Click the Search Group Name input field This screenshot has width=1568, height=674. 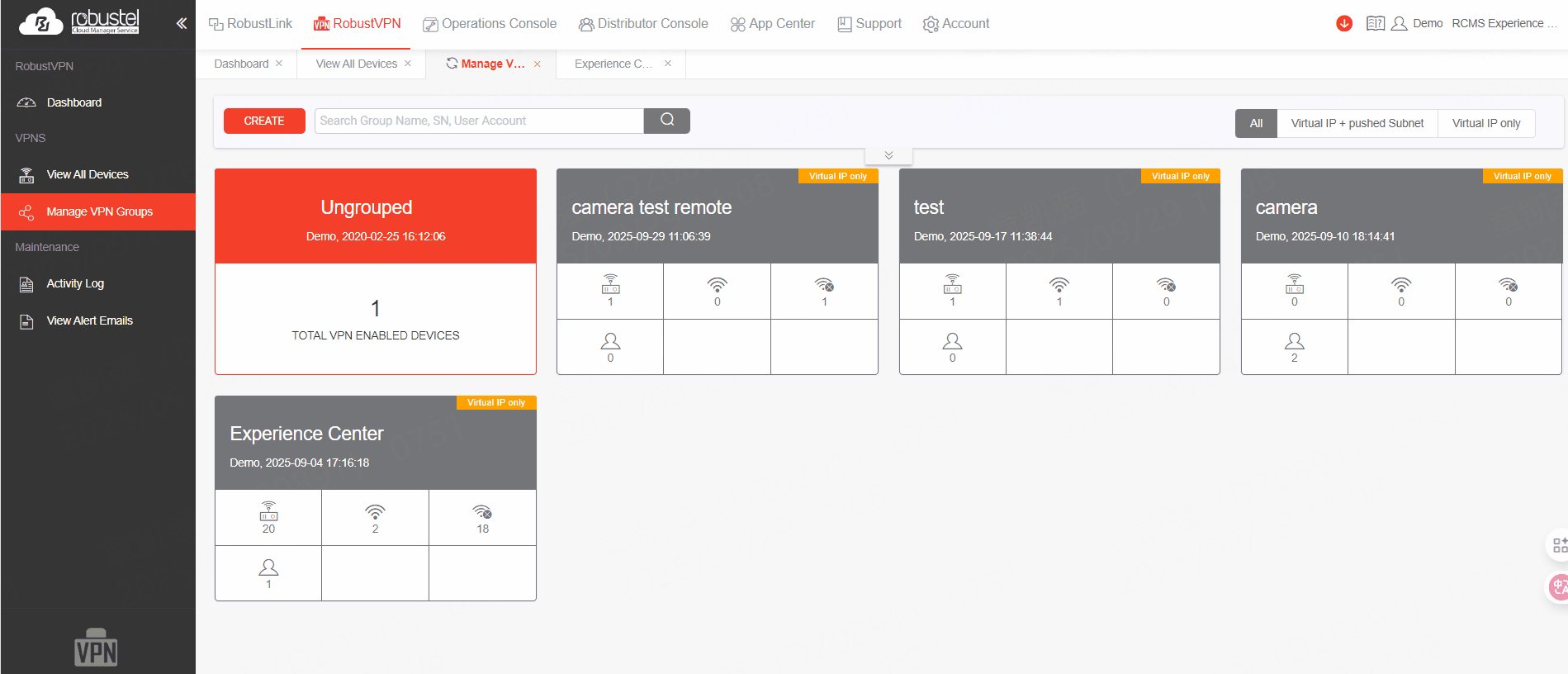pos(479,121)
